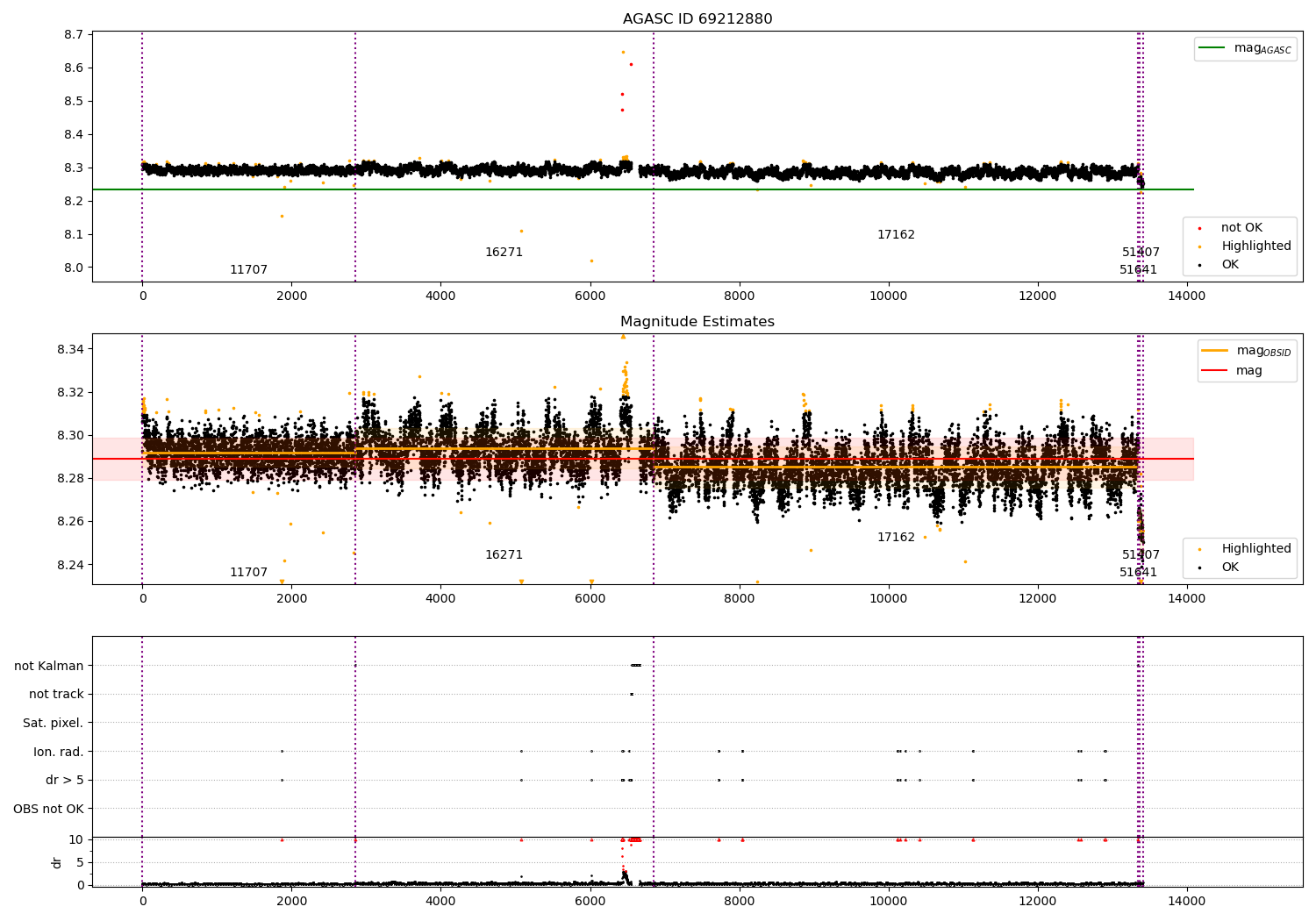Click the 8.2 y-axis tick label
Viewport: 1316px width, 921px height.
(x=74, y=201)
